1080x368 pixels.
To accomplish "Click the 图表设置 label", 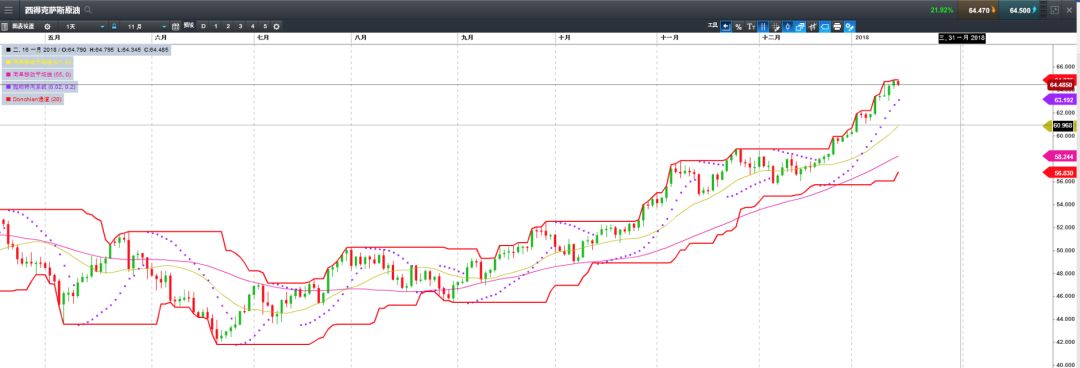I will pos(23,26).
